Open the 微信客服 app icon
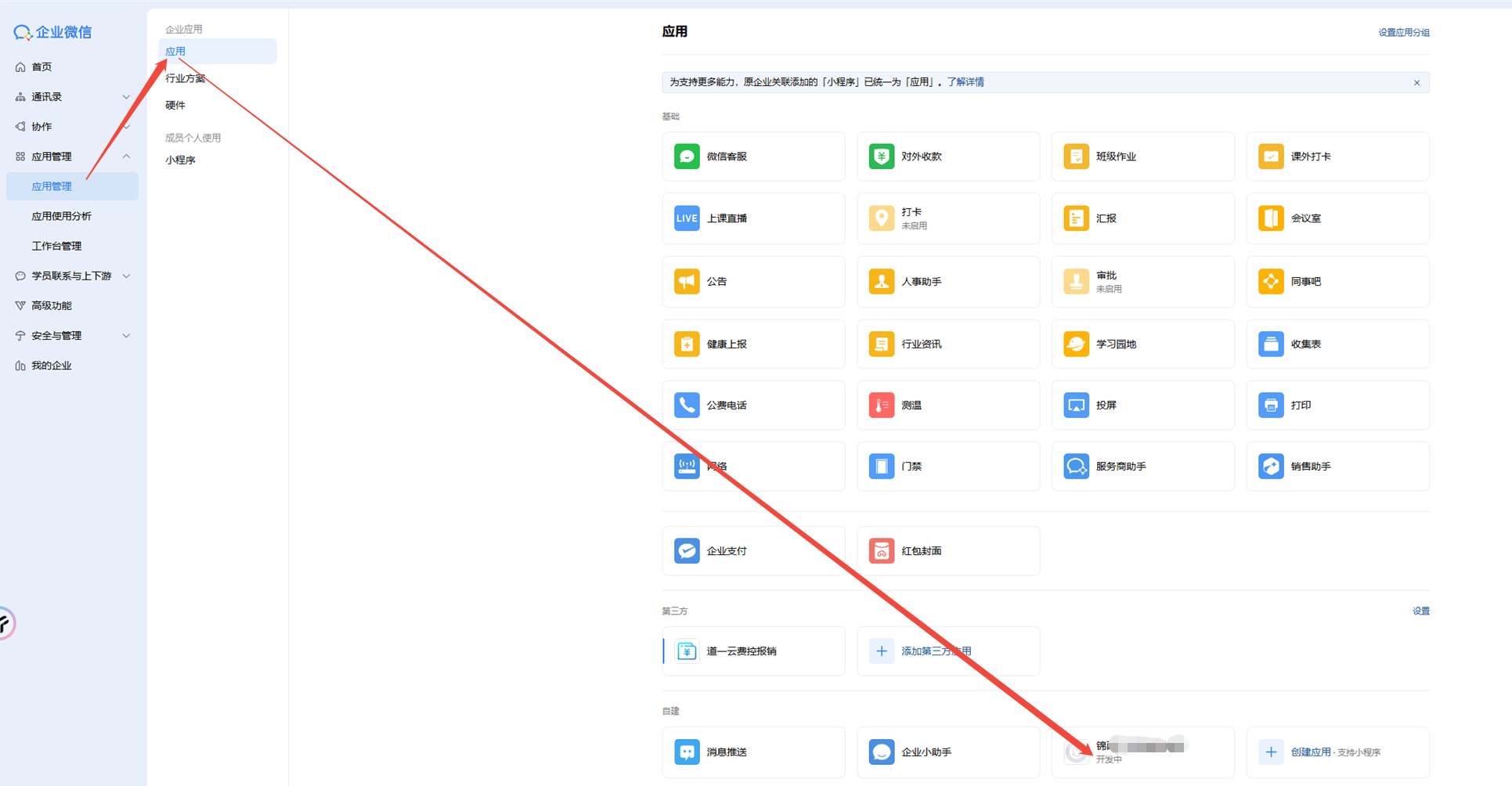Image resolution: width=1512 pixels, height=786 pixels. click(x=687, y=157)
